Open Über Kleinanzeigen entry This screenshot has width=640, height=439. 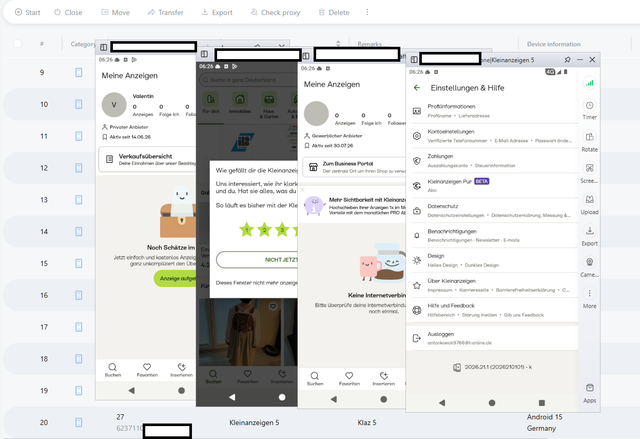[492, 285]
